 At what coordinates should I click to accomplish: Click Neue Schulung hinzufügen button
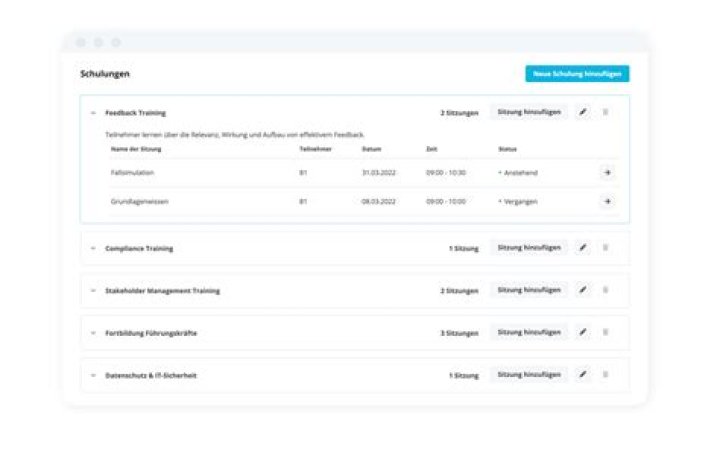[x=577, y=74]
